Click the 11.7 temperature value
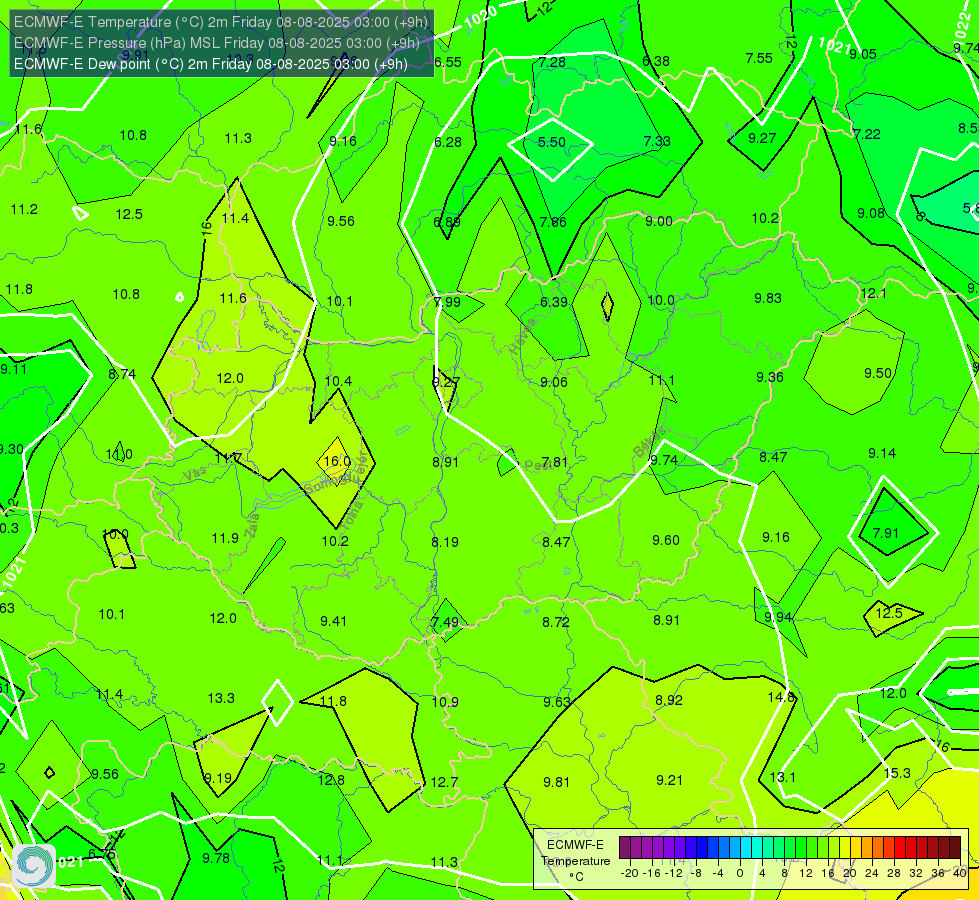This screenshot has width=979, height=900. [x=228, y=458]
